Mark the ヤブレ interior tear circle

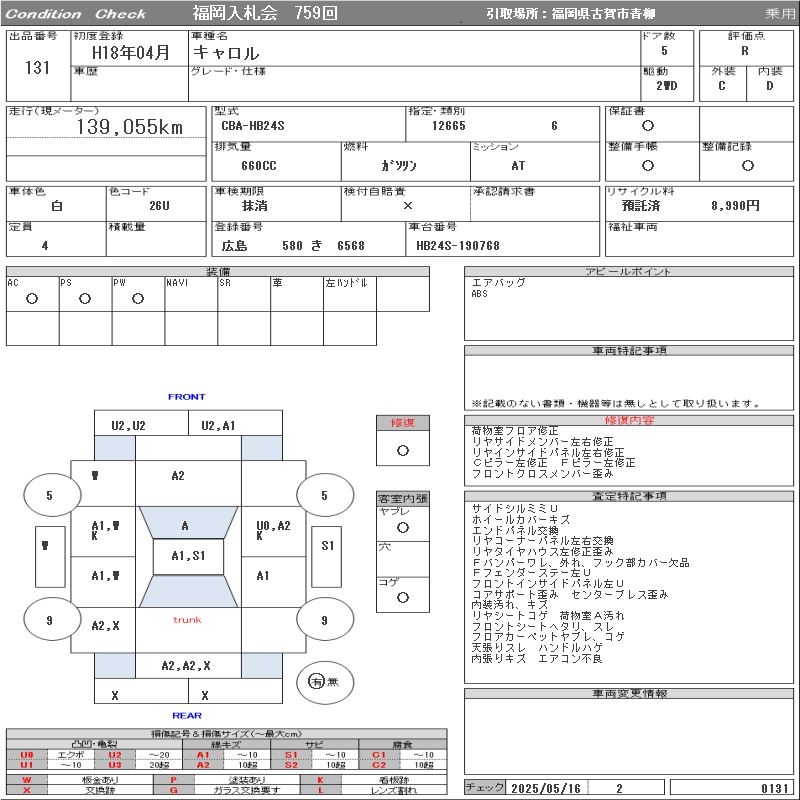pyautogui.click(x=402, y=526)
